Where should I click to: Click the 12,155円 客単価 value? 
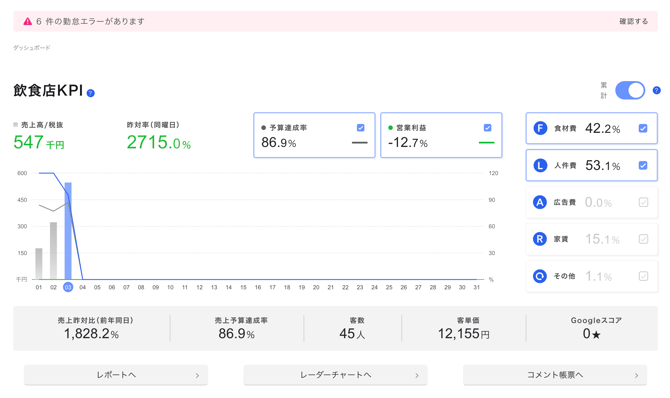464,333
